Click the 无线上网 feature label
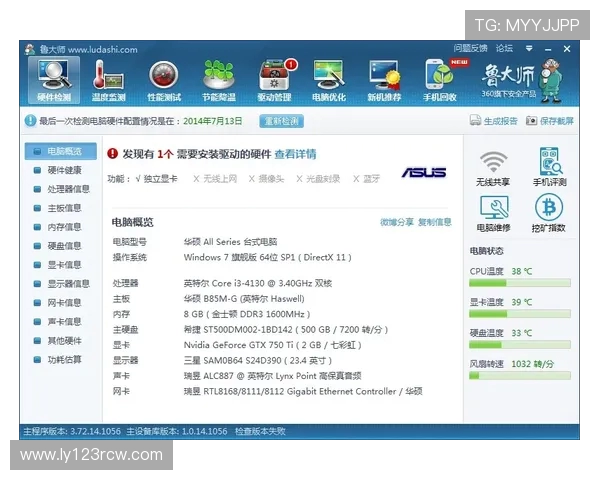 [220, 179]
